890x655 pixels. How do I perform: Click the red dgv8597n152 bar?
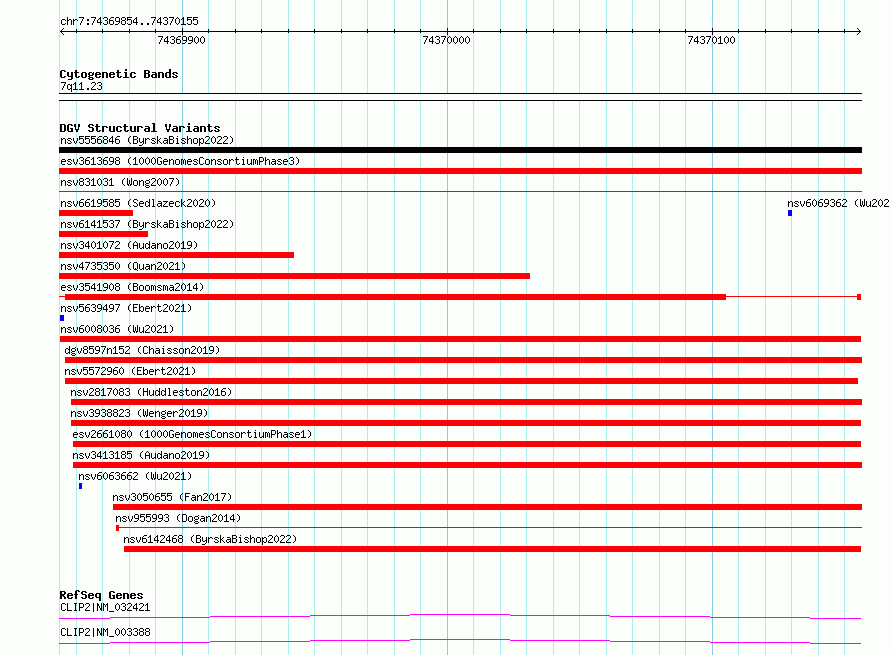pos(463,360)
